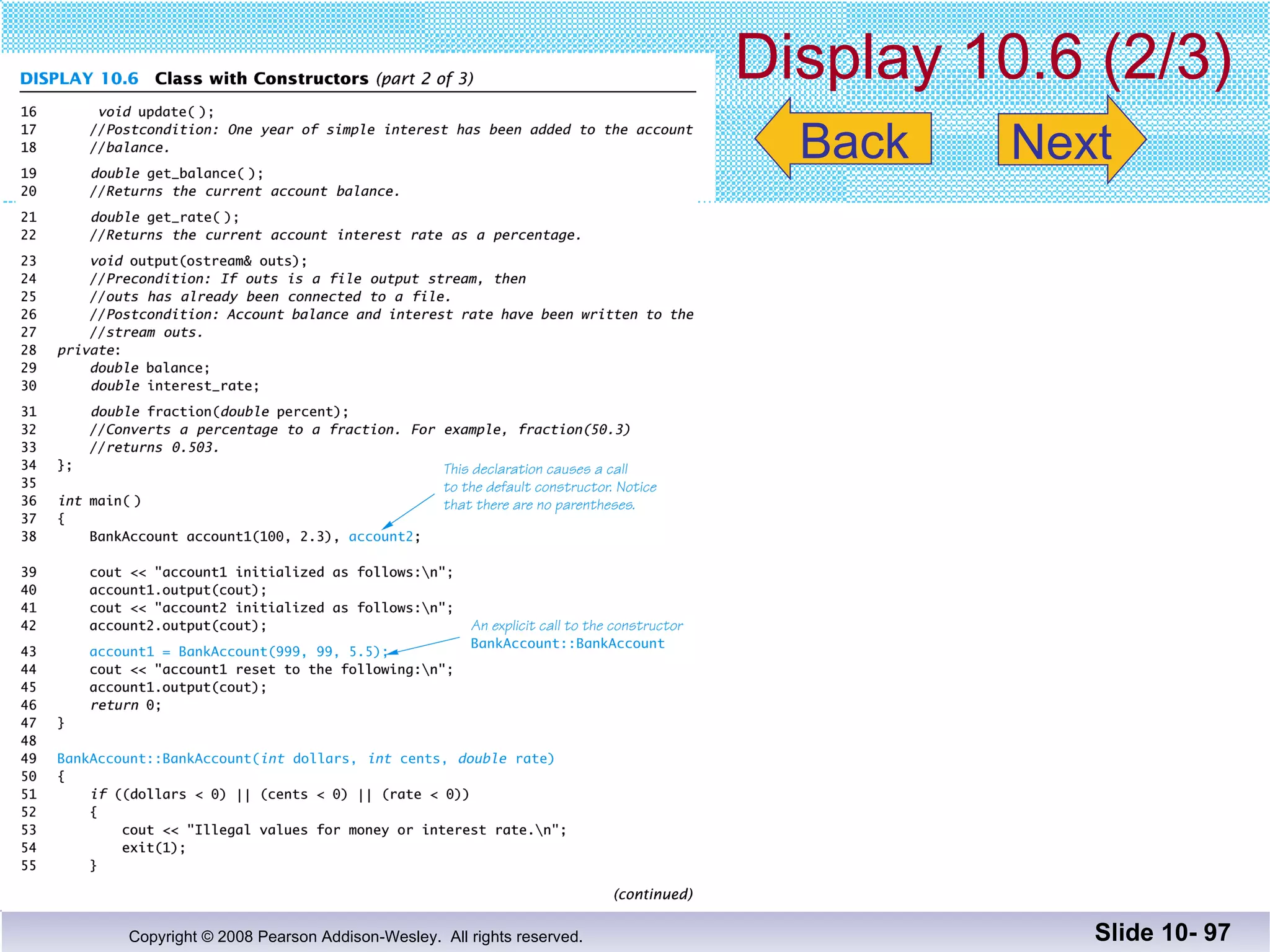The height and width of the screenshot is (952, 1270).
Task: Click line 32 'Converts a percentage to a fraction' comment
Action: click(x=360, y=430)
